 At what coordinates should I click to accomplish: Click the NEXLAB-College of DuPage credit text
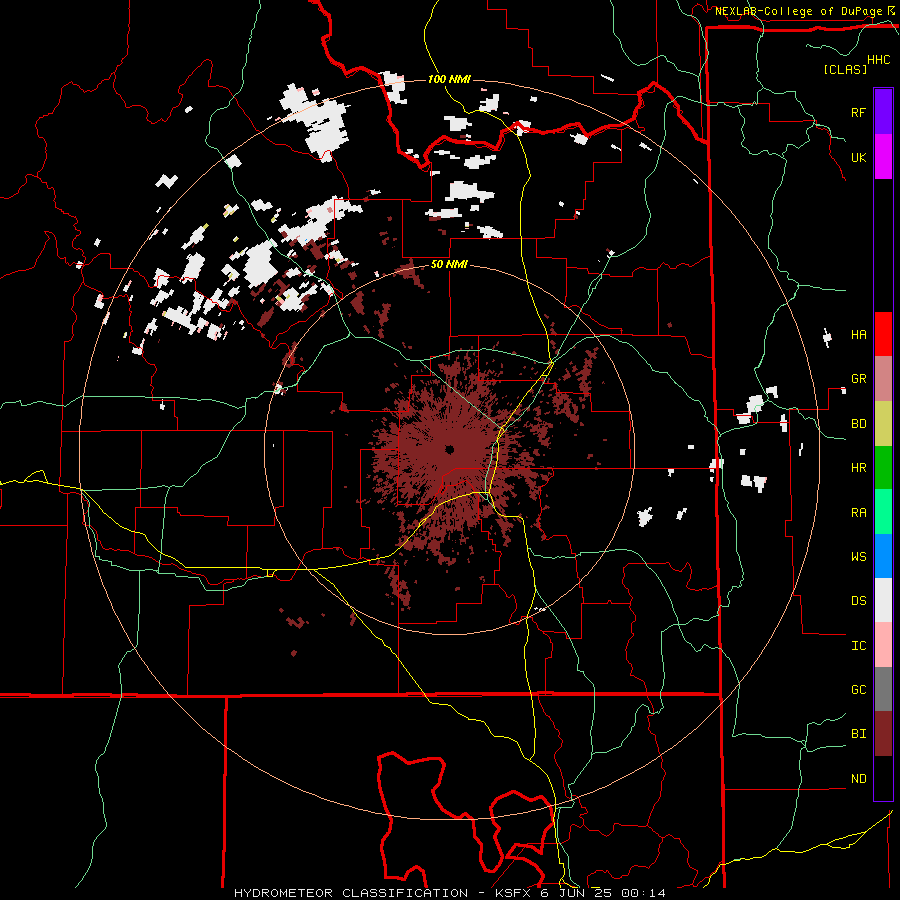(x=798, y=11)
